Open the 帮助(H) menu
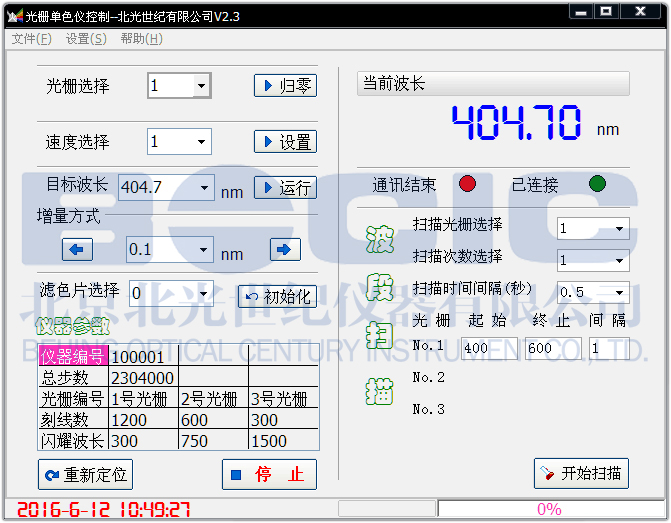 tap(141, 39)
